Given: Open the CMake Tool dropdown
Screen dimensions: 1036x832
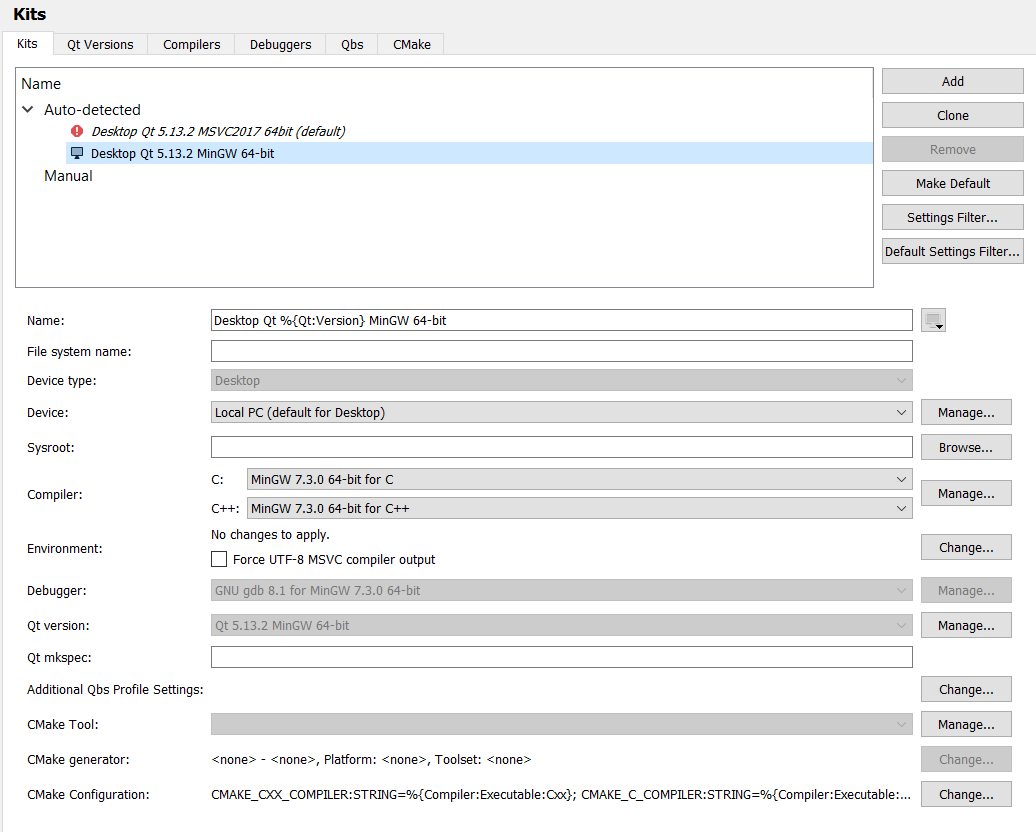Looking at the screenshot, I should [562, 724].
